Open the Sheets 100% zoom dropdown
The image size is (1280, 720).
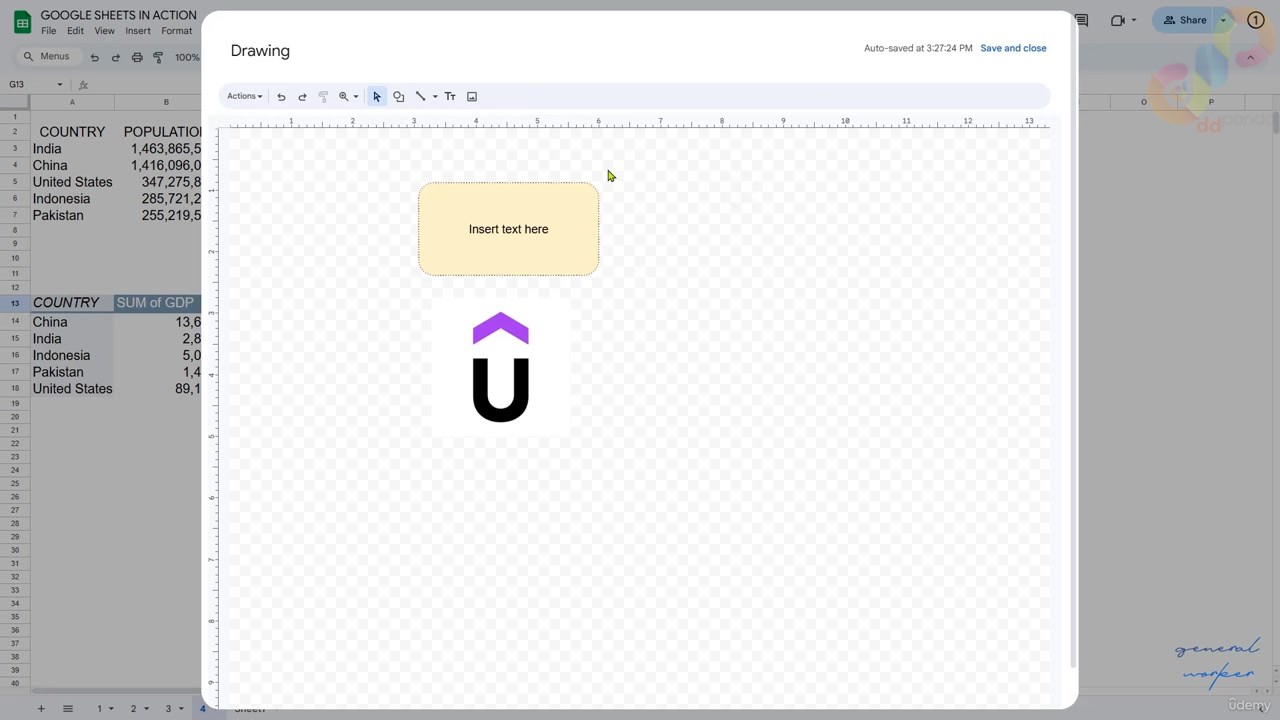pyautogui.click(x=188, y=58)
